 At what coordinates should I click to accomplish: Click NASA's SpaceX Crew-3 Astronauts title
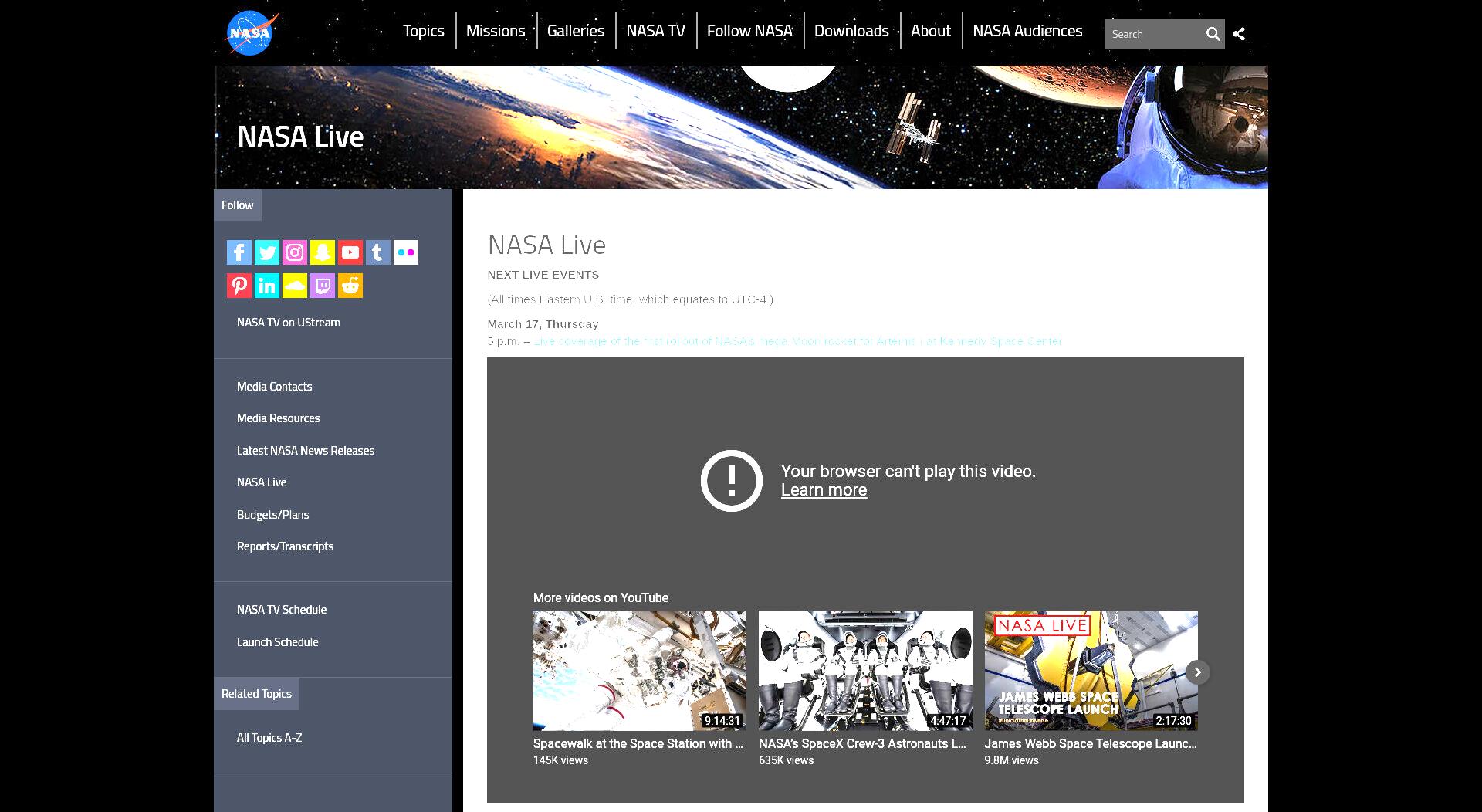coord(862,744)
